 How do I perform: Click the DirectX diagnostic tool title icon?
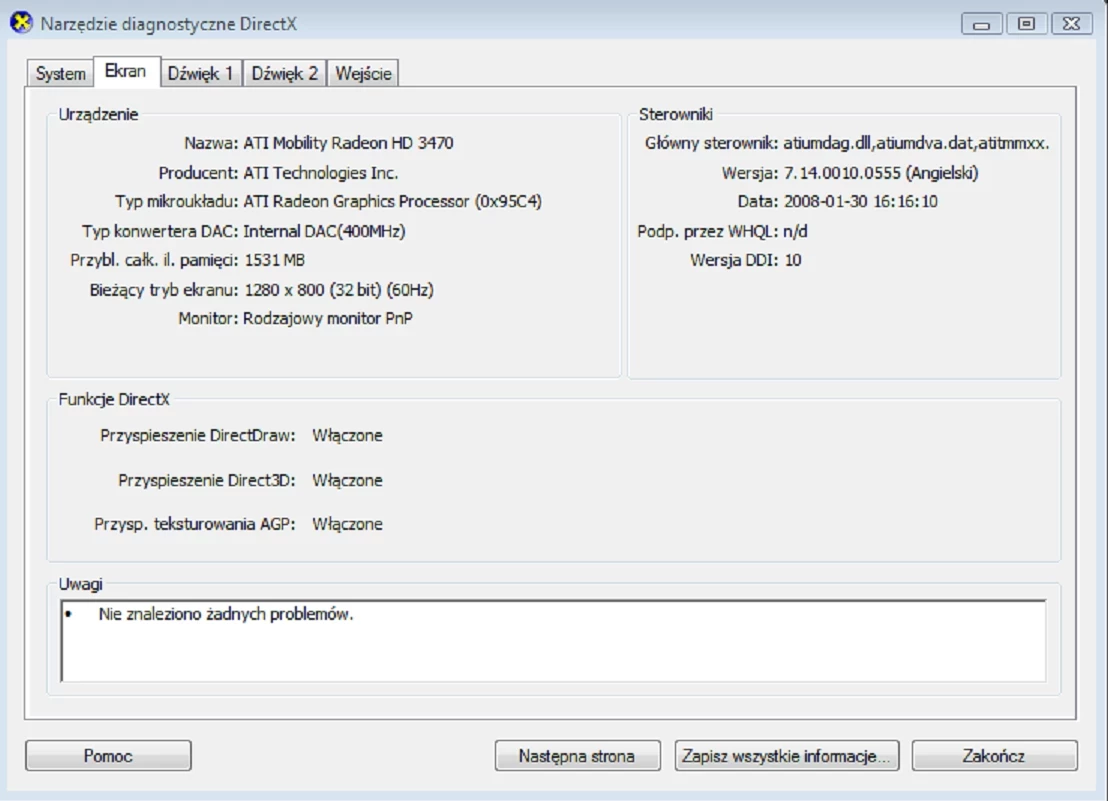[21, 23]
